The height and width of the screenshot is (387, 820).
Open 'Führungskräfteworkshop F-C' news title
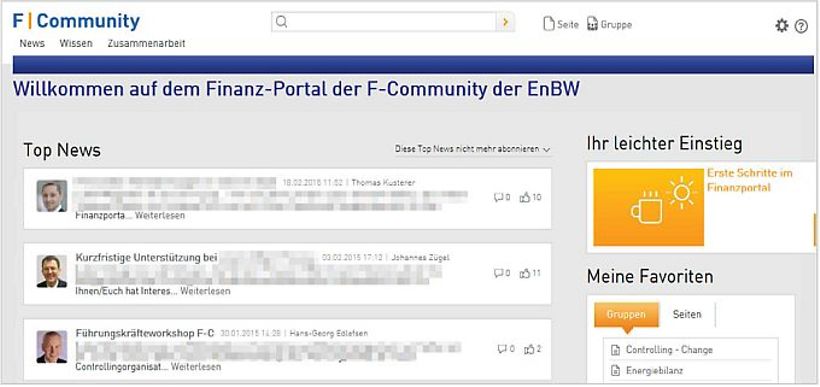(x=145, y=333)
